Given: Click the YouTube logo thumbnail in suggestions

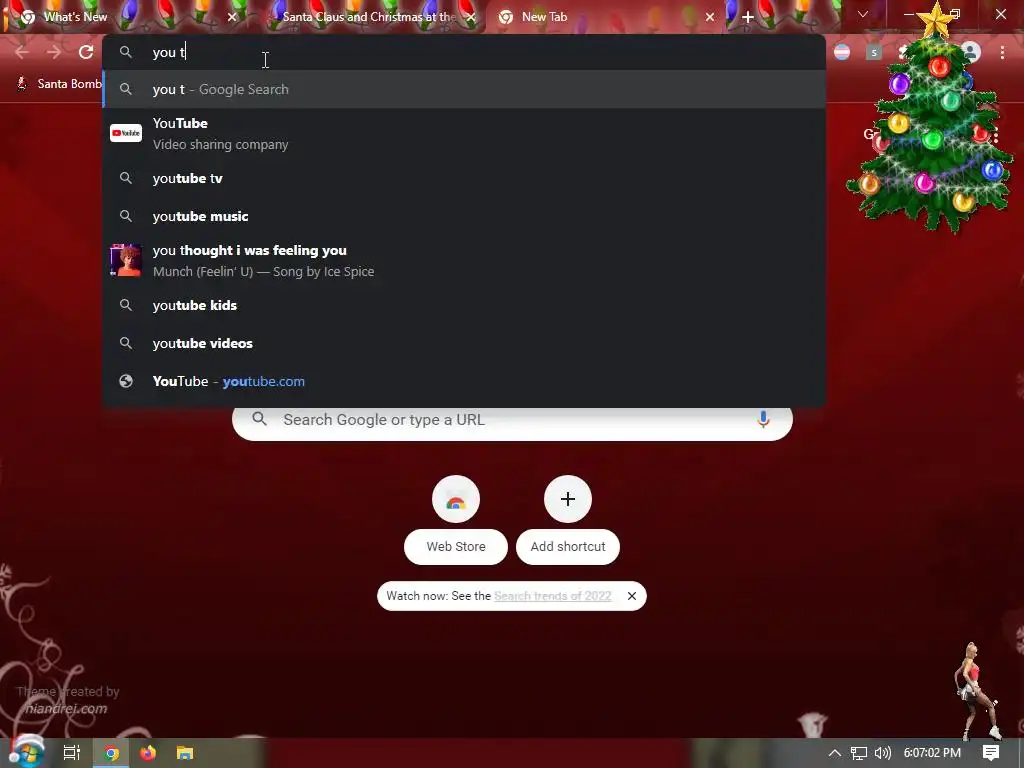Looking at the screenshot, I should pyautogui.click(x=126, y=133).
